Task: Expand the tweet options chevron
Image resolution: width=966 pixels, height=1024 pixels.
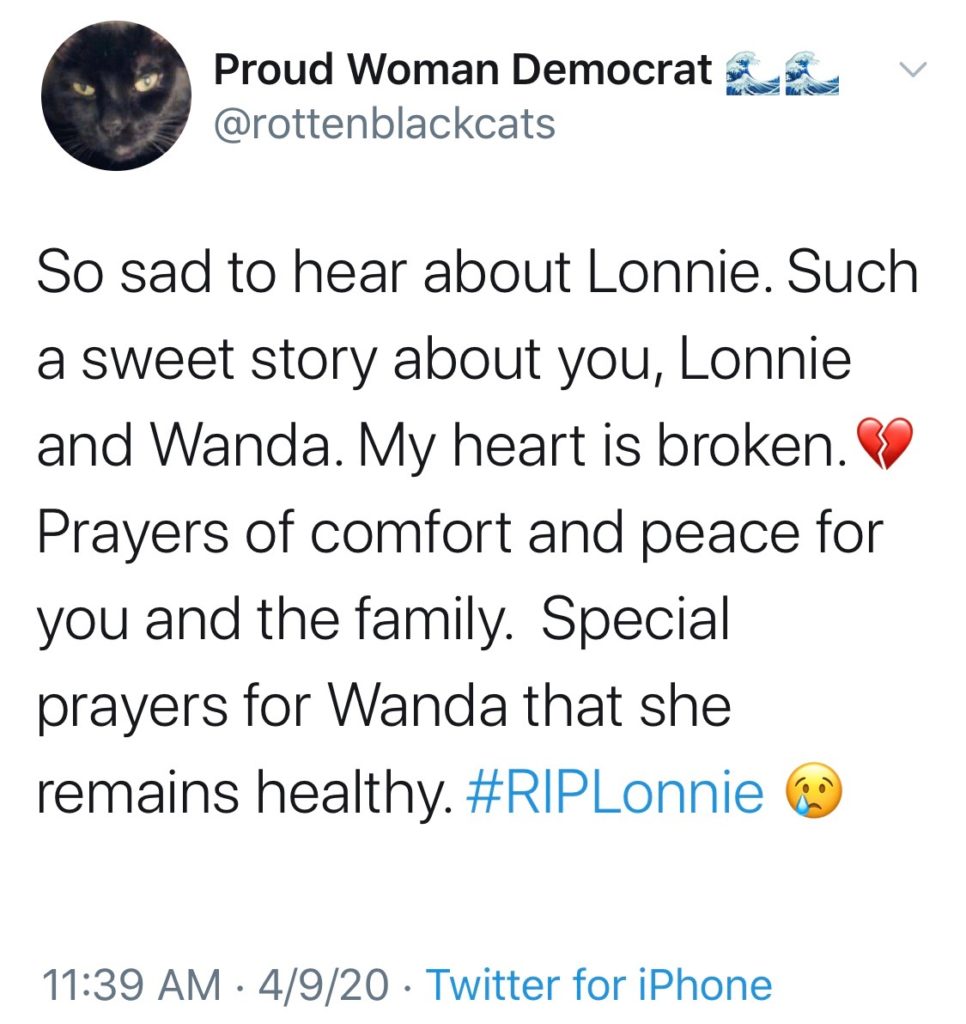Action: tap(912, 69)
